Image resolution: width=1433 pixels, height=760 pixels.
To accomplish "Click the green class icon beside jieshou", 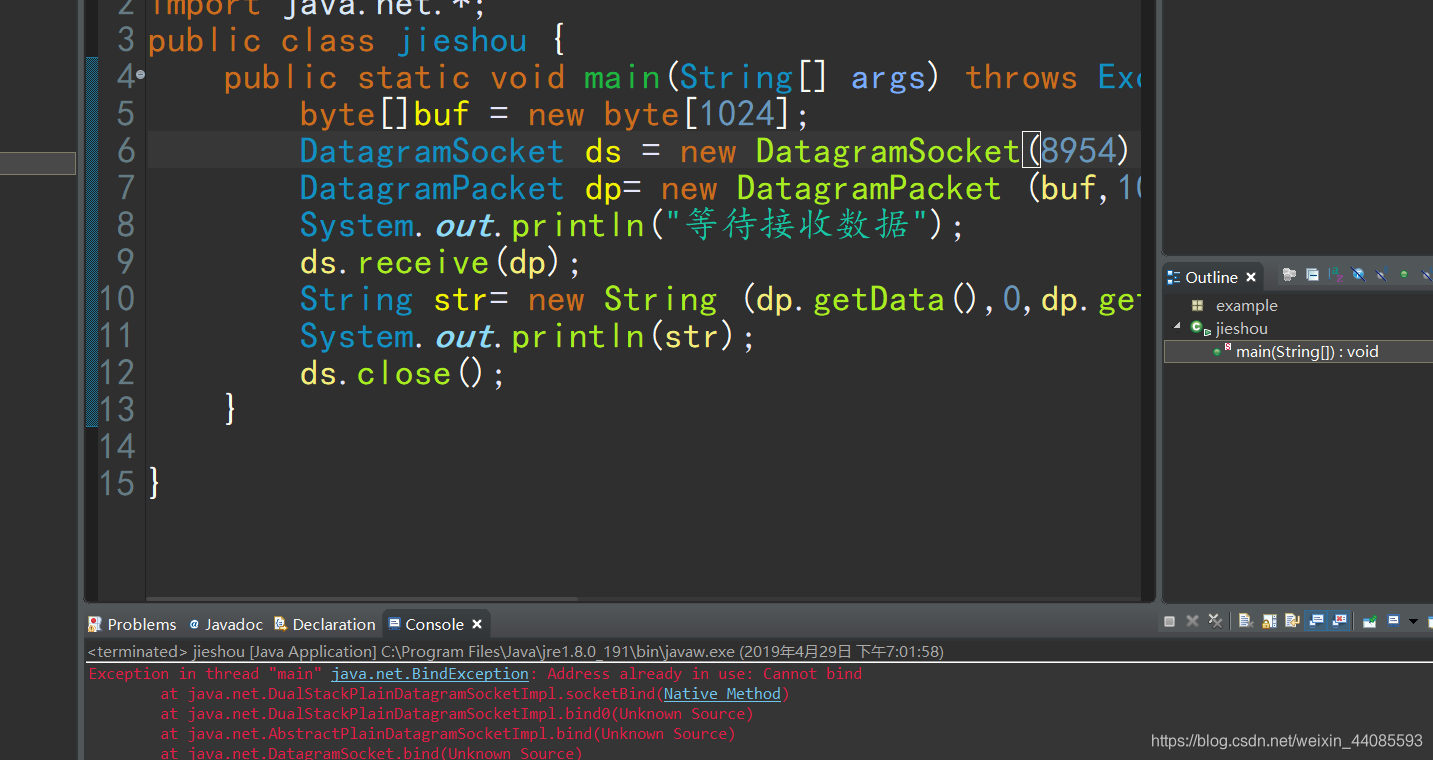I will [x=1196, y=327].
